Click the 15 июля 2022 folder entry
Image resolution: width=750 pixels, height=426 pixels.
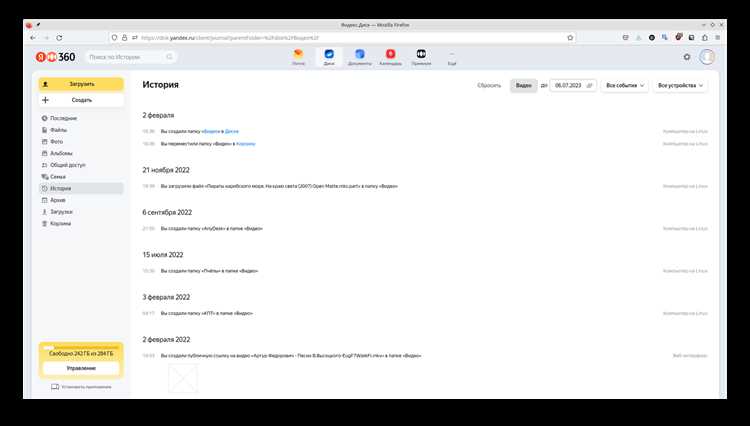point(209,271)
